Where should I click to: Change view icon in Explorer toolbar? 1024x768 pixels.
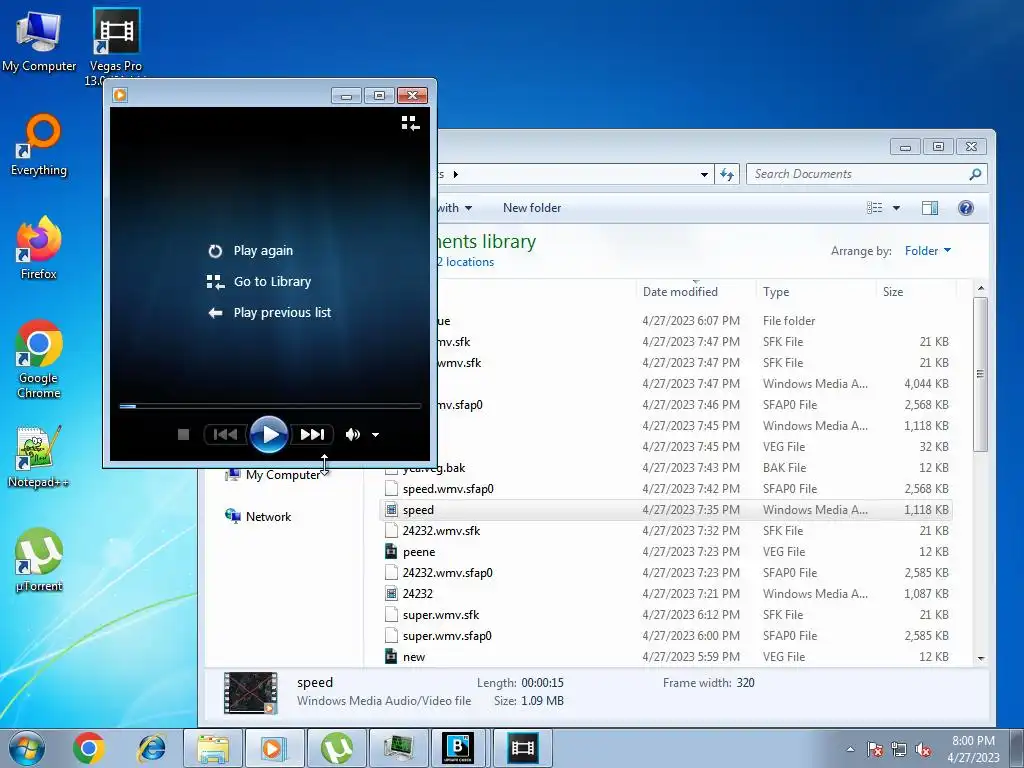874,208
